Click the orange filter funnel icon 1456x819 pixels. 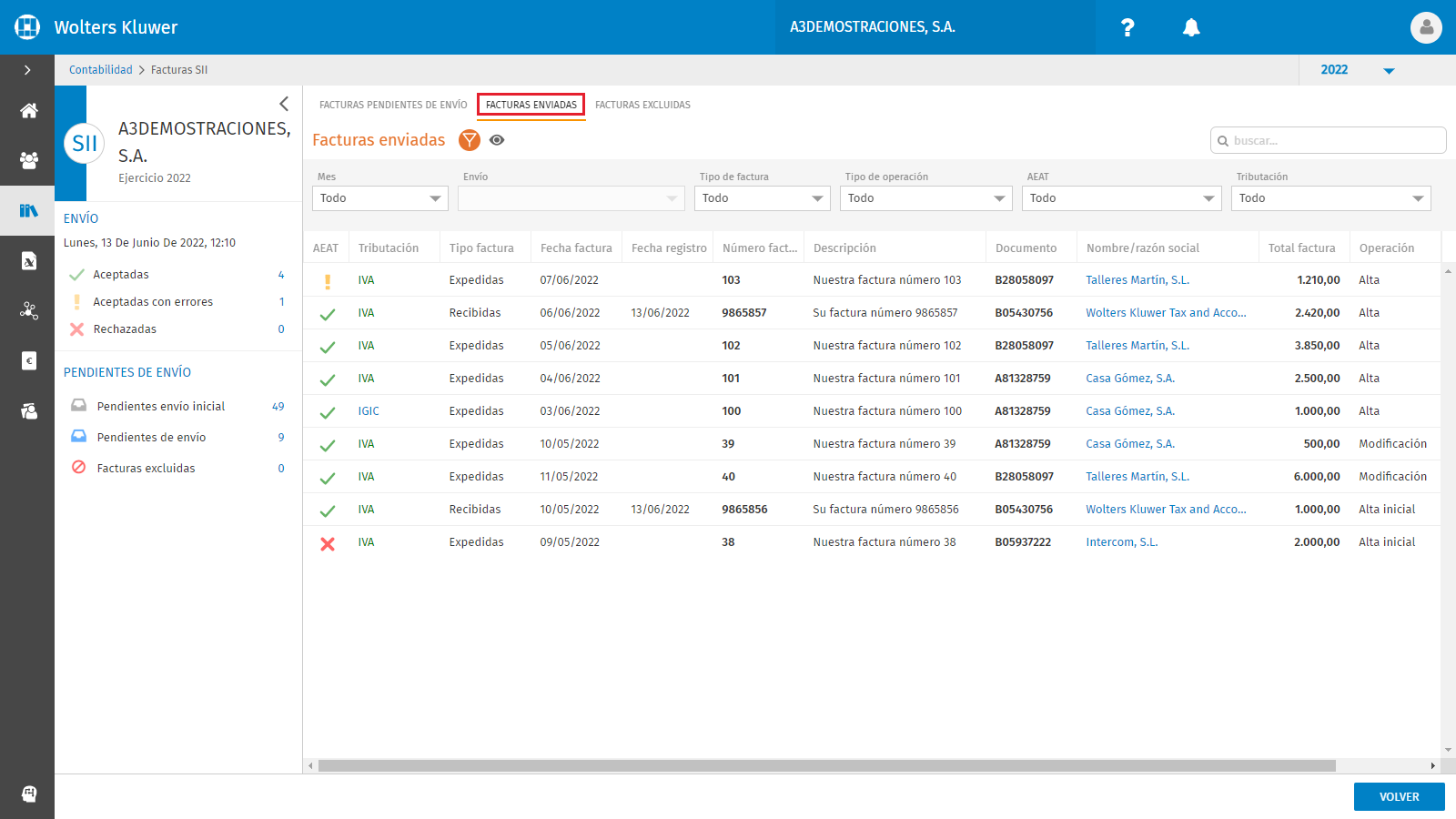(x=470, y=140)
